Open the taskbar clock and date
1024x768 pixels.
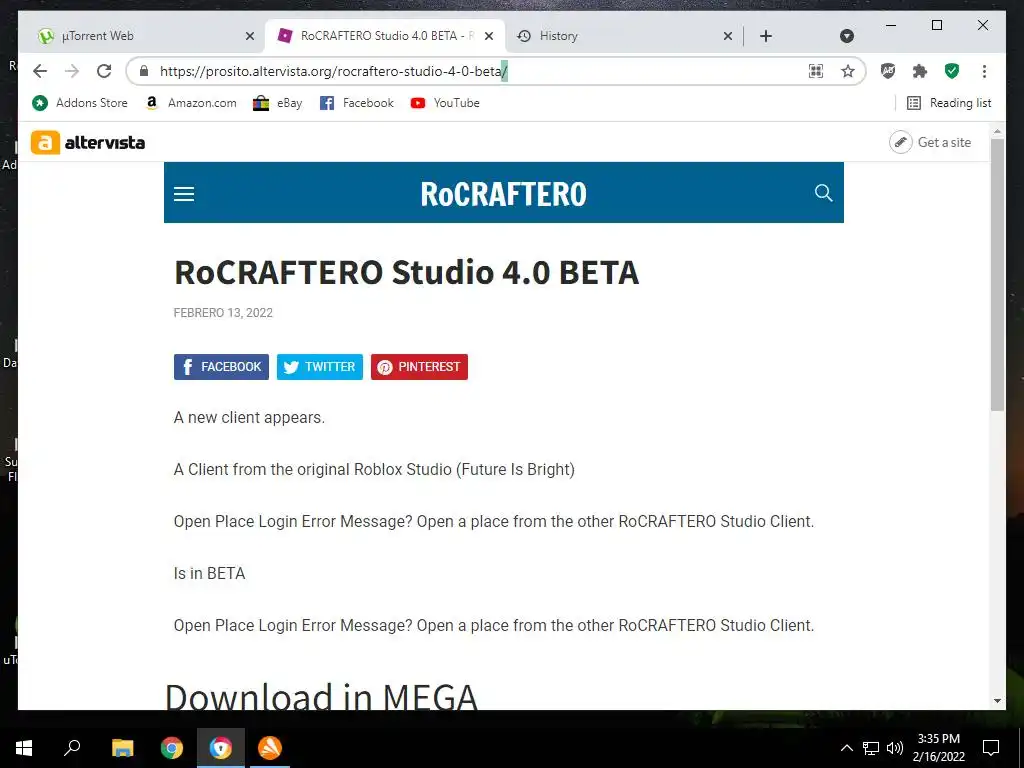(938, 748)
